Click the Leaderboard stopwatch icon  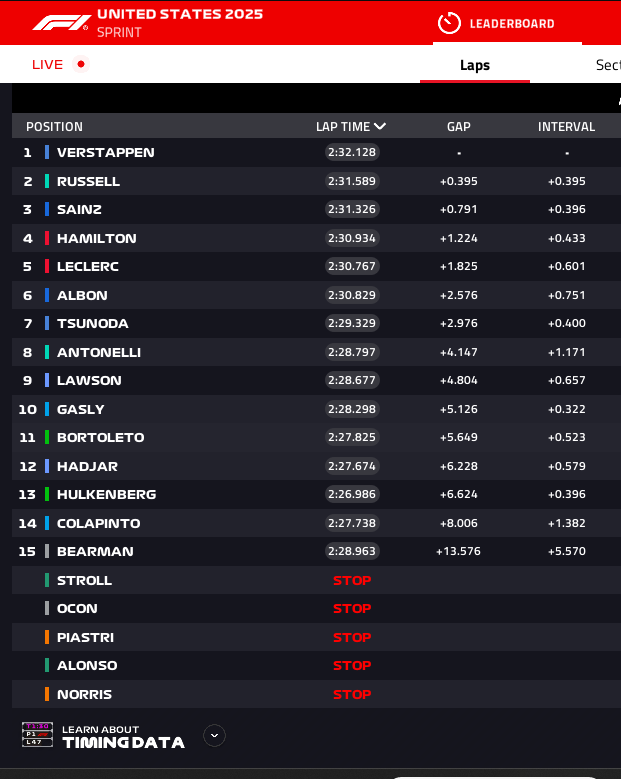(x=450, y=23)
